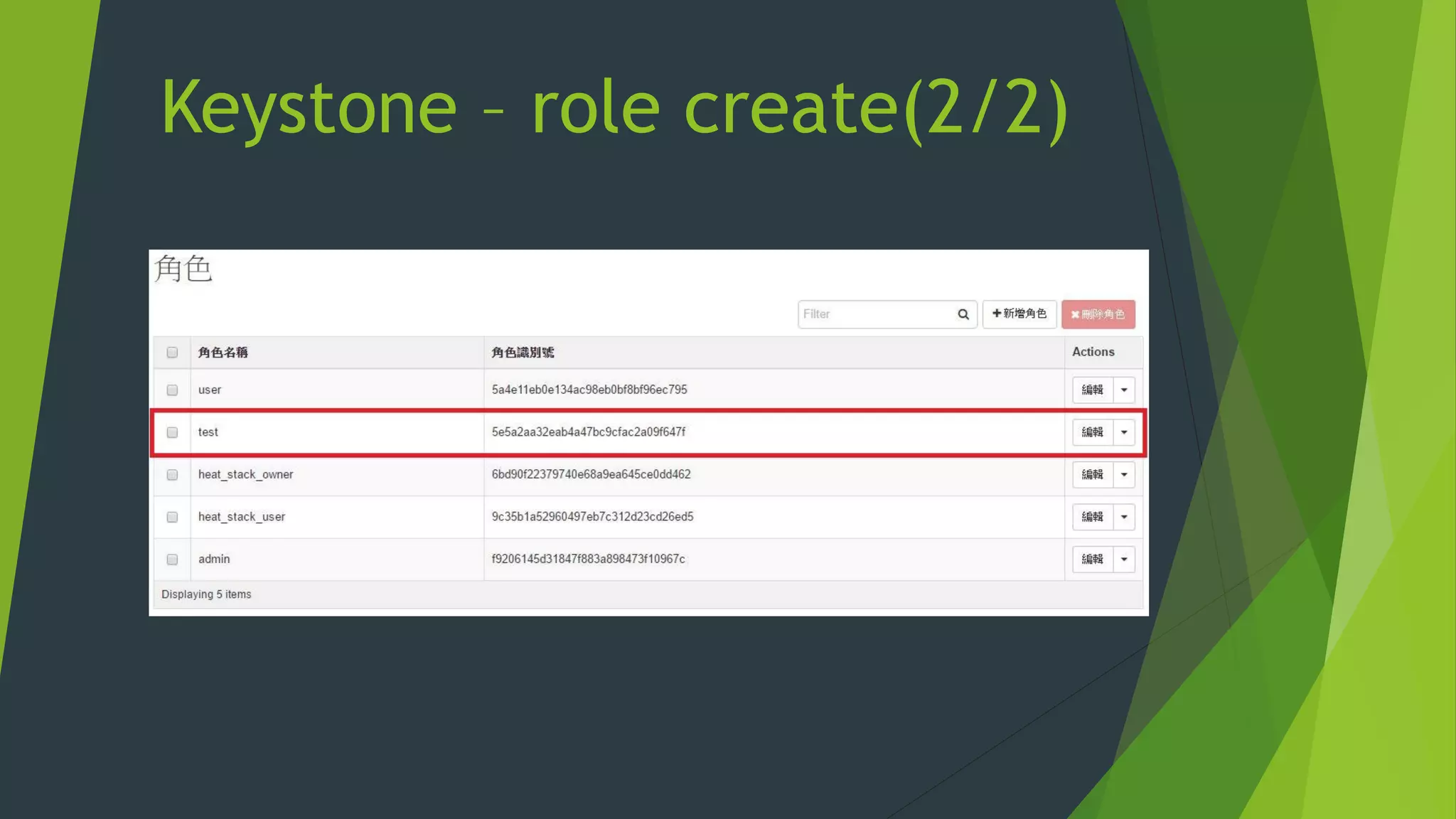The image size is (1456, 819).
Task: Click 編輯 in the heat_stack_user row
Action: click(1093, 517)
